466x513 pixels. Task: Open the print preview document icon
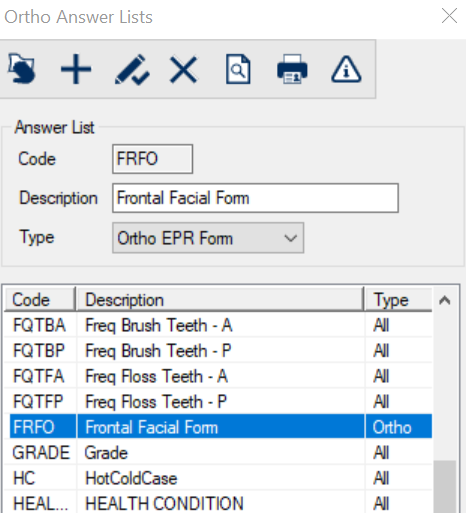click(x=238, y=69)
